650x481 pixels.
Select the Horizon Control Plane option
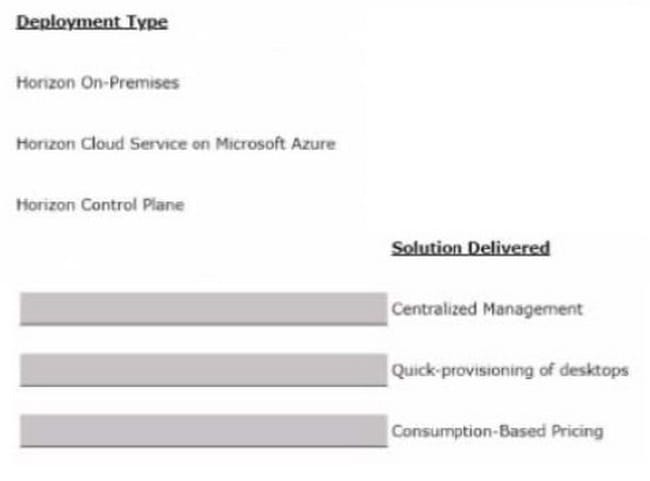pos(100,204)
